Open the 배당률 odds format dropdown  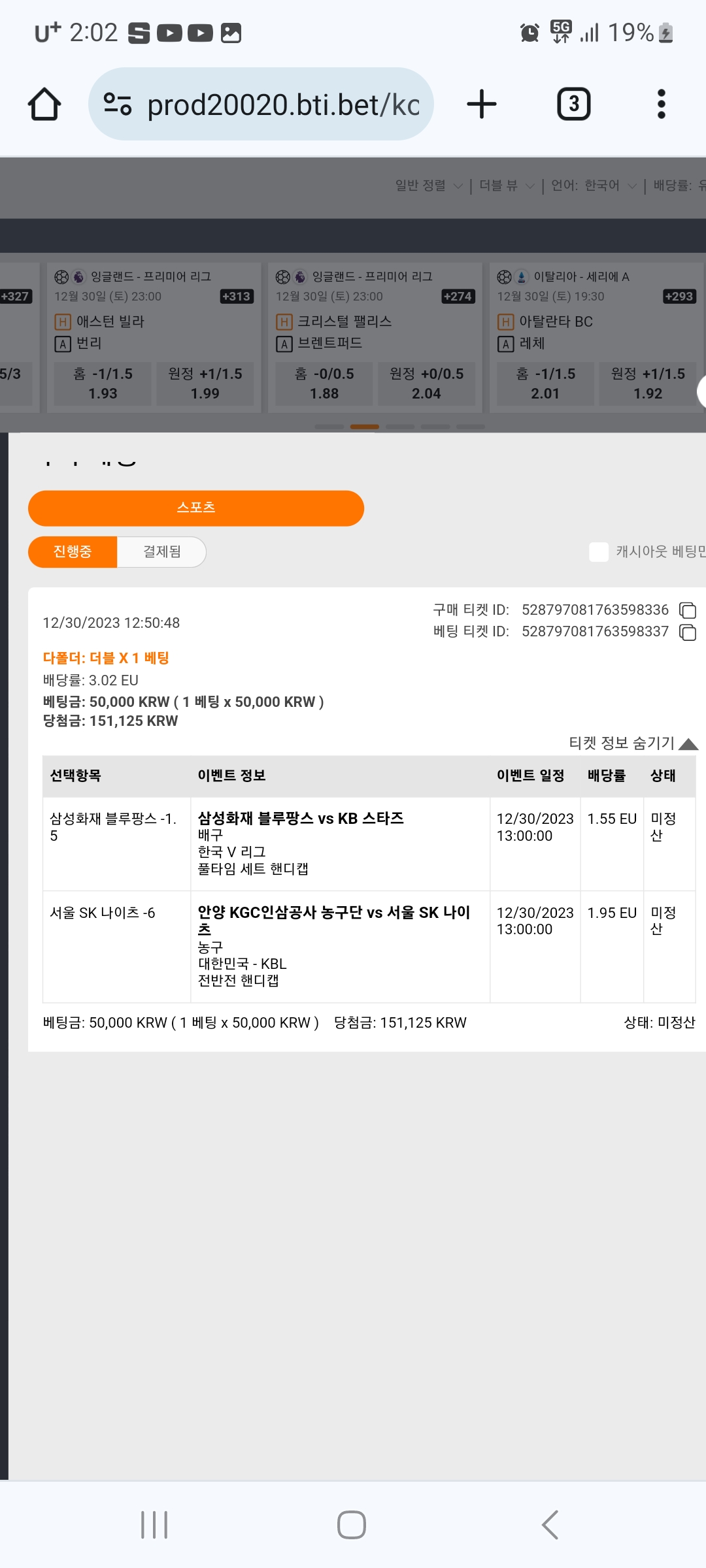pyautogui.click(x=679, y=186)
